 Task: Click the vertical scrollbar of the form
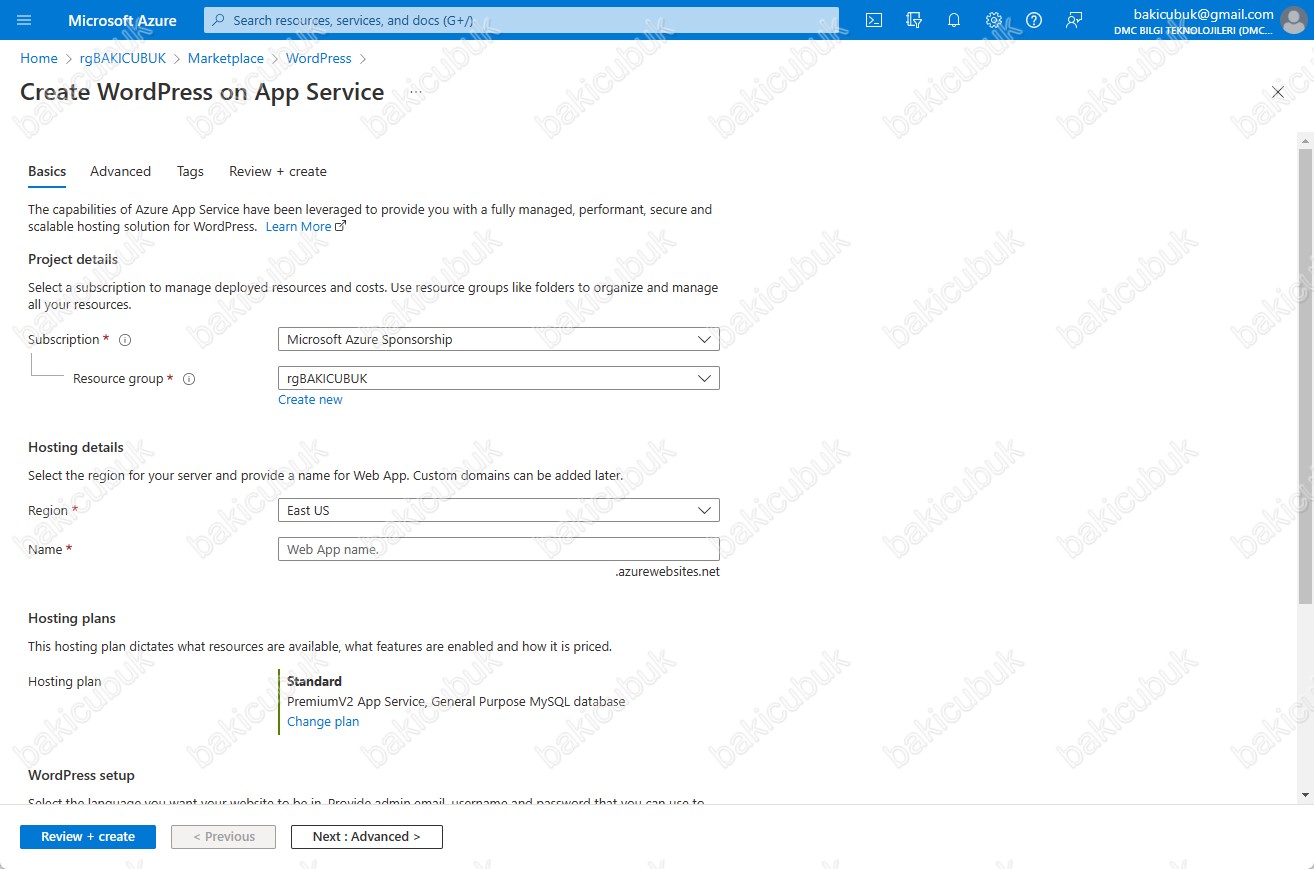(1305, 375)
